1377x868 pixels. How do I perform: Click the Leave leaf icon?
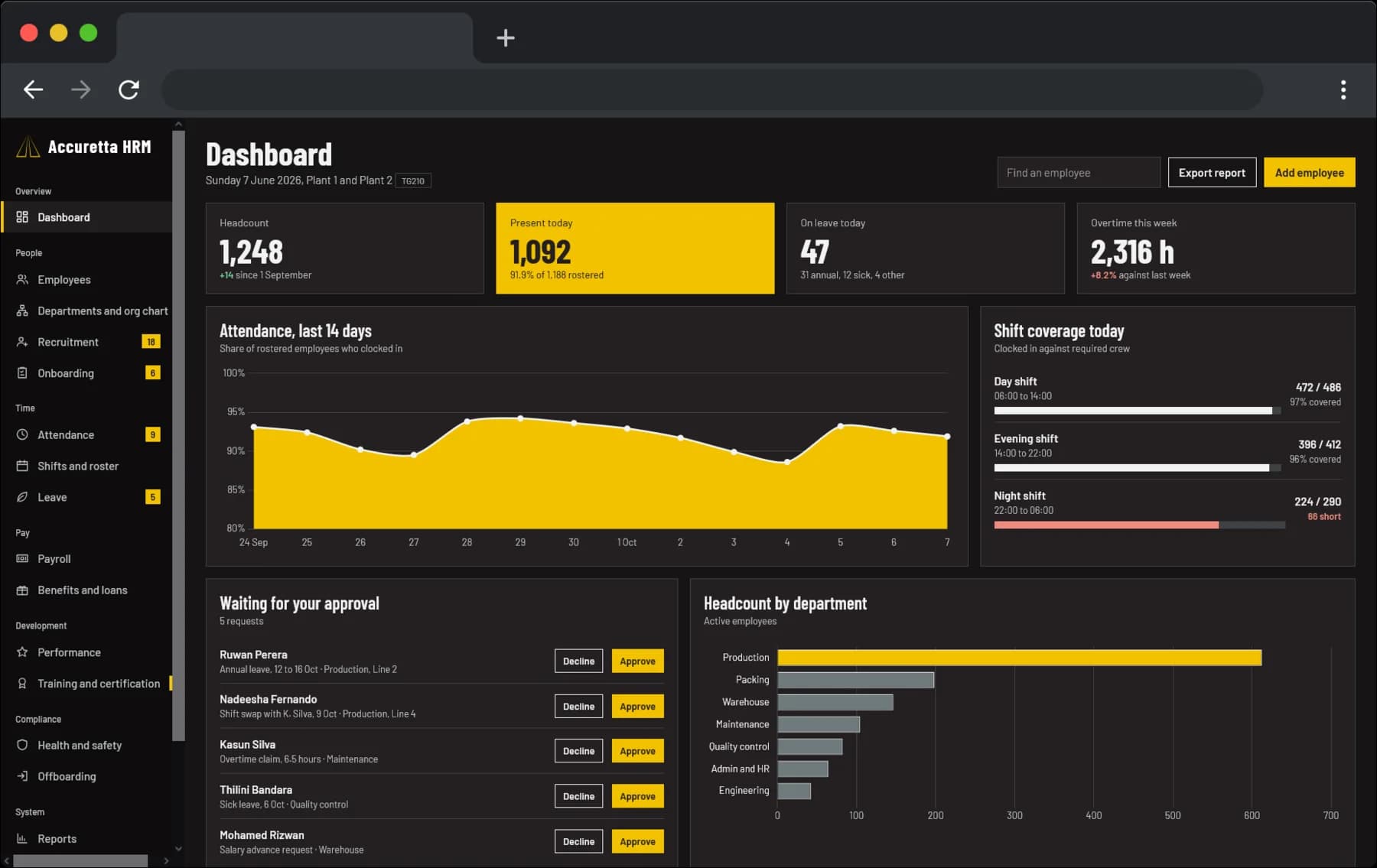22,497
